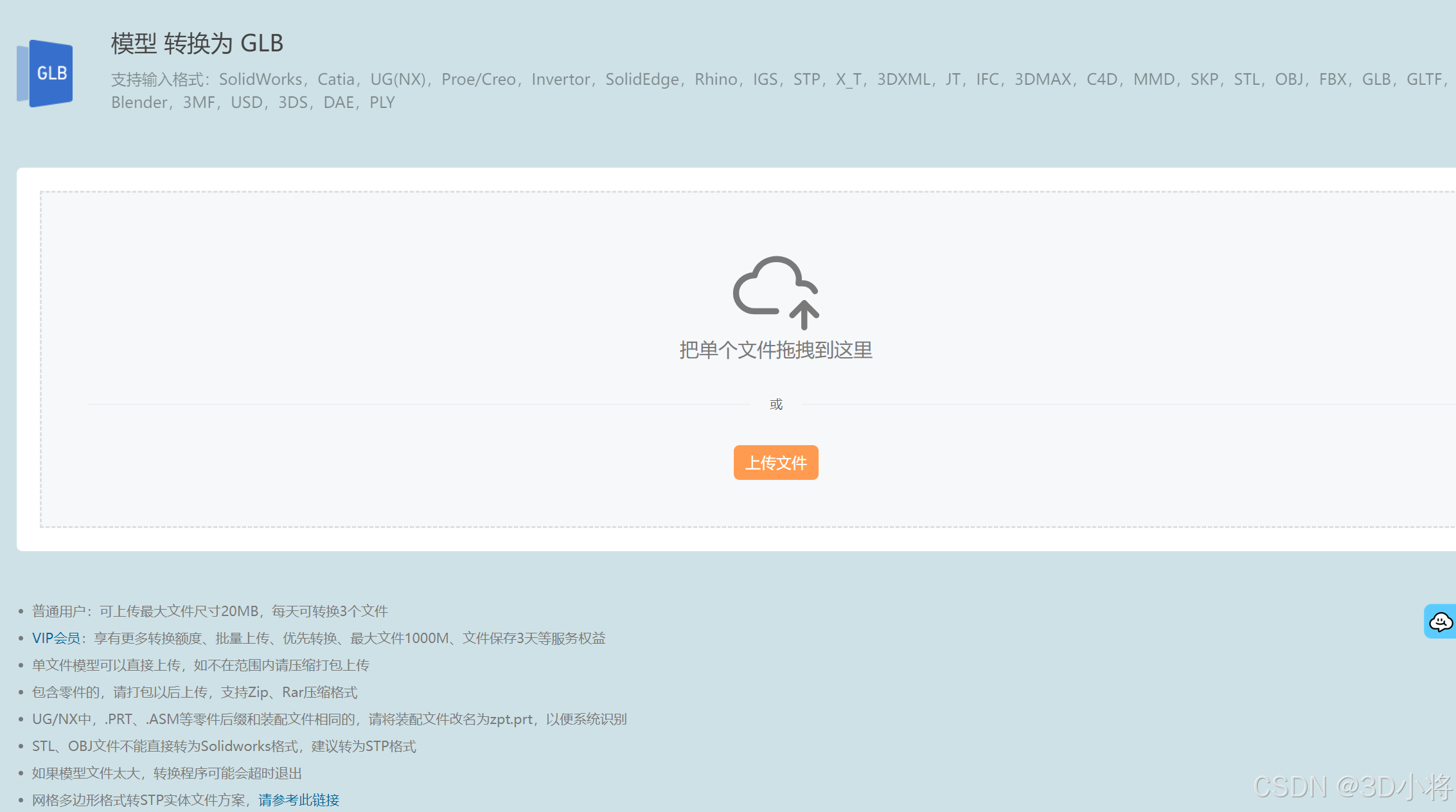Screen dimensions: 1456x812
Task: Click the cloud upload arrow icon
Action: coord(776,292)
